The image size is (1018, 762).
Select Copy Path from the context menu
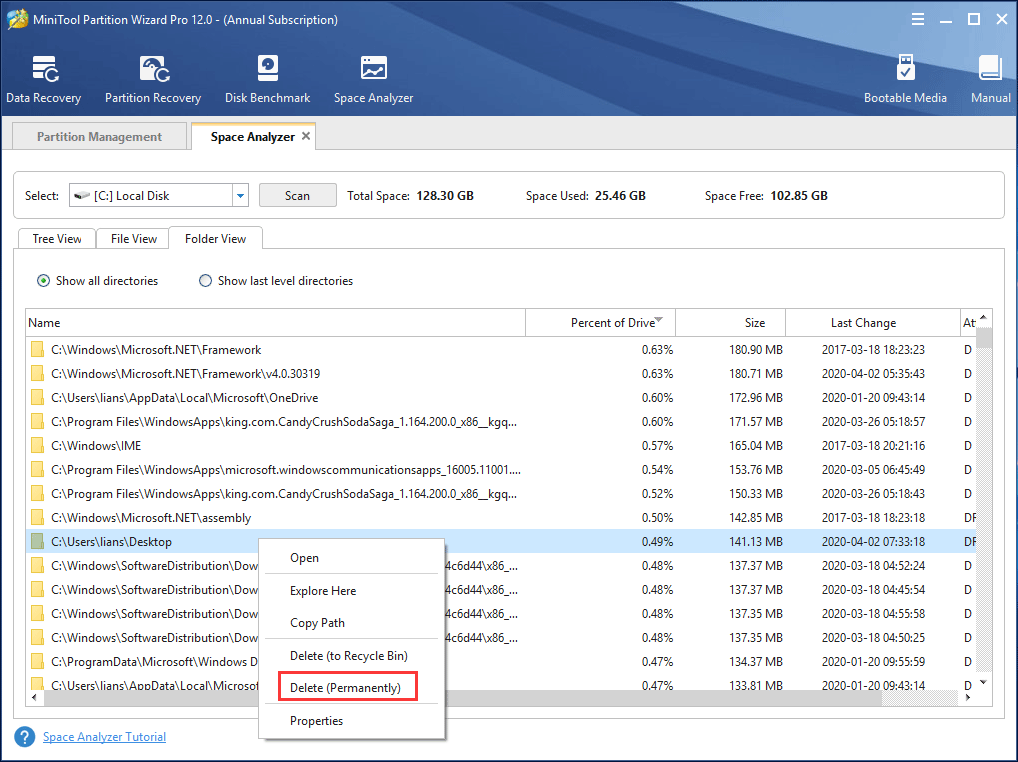click(351, 622)
